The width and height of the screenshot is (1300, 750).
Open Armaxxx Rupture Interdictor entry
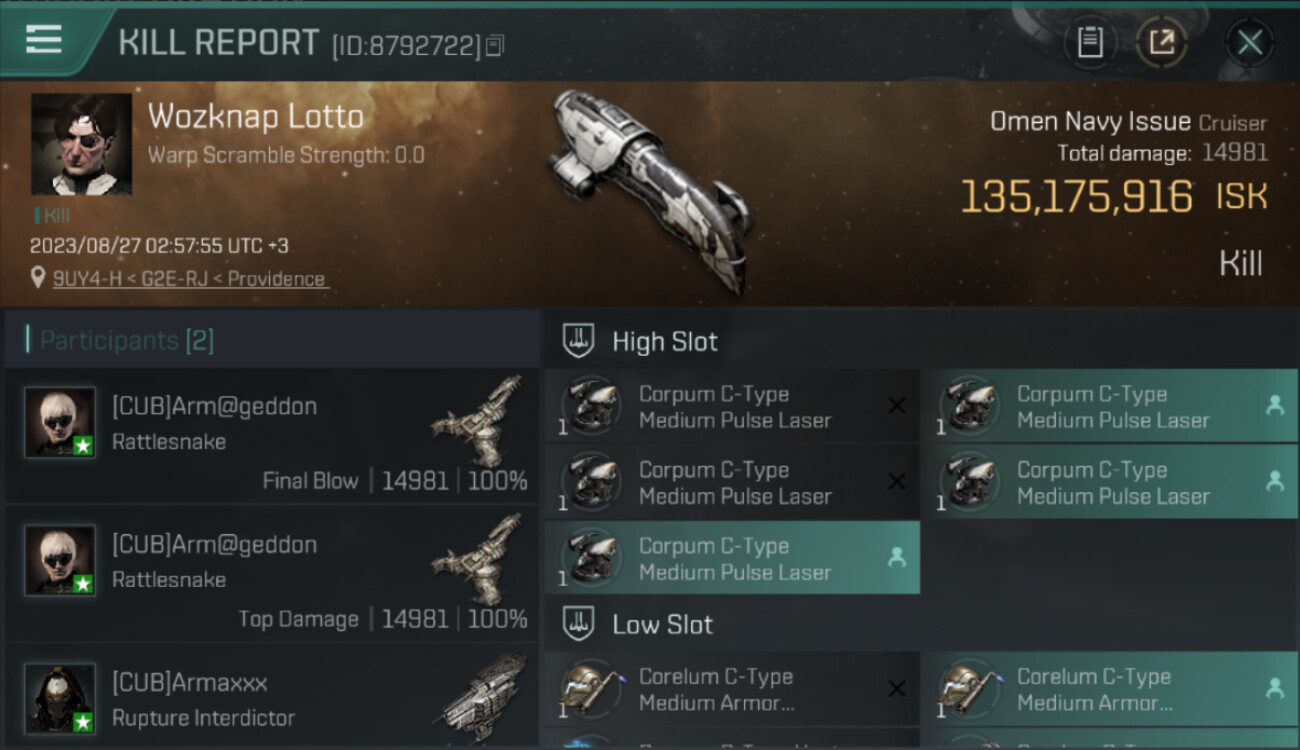click(271, 697)
